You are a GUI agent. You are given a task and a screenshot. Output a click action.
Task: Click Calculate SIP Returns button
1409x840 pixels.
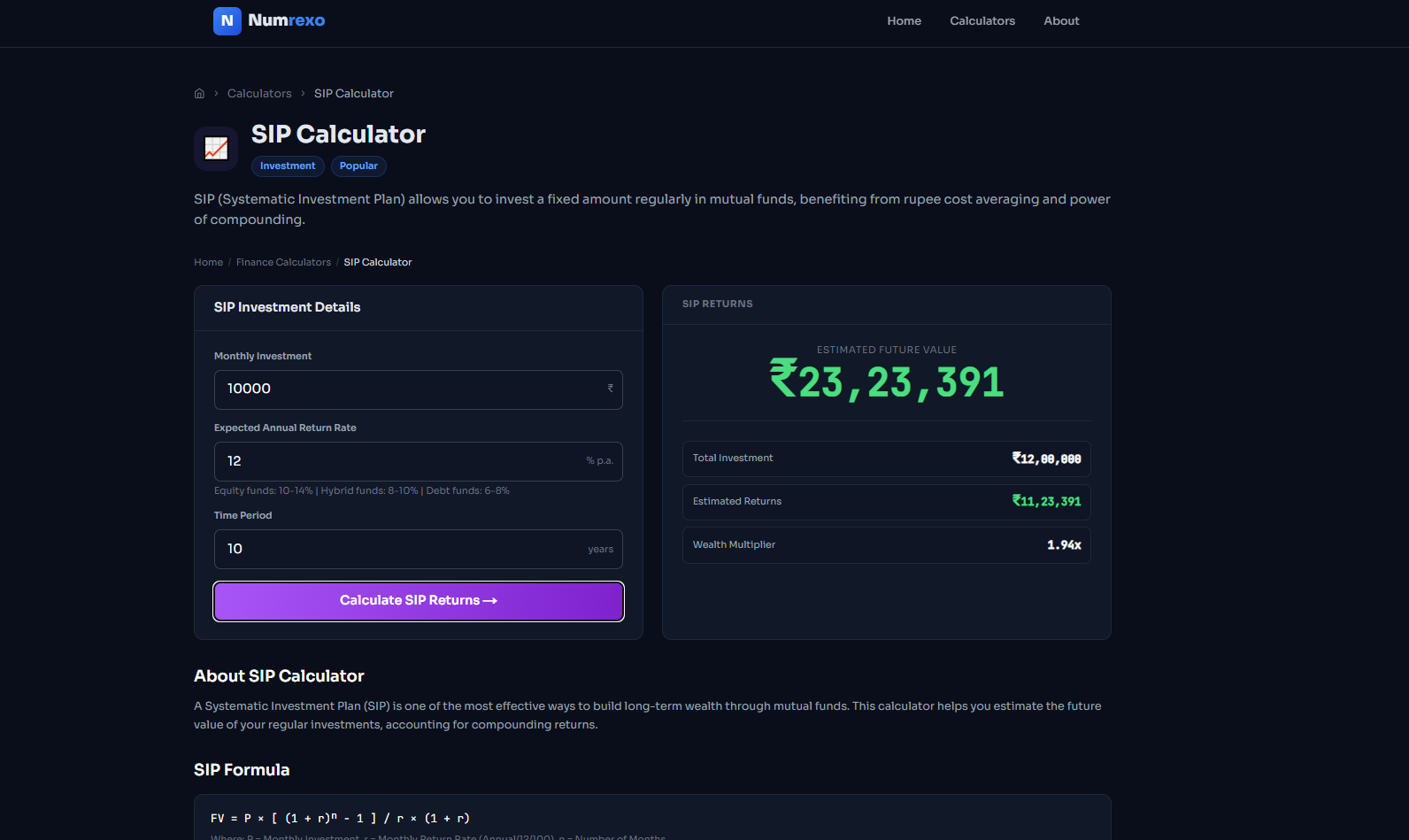419,601
